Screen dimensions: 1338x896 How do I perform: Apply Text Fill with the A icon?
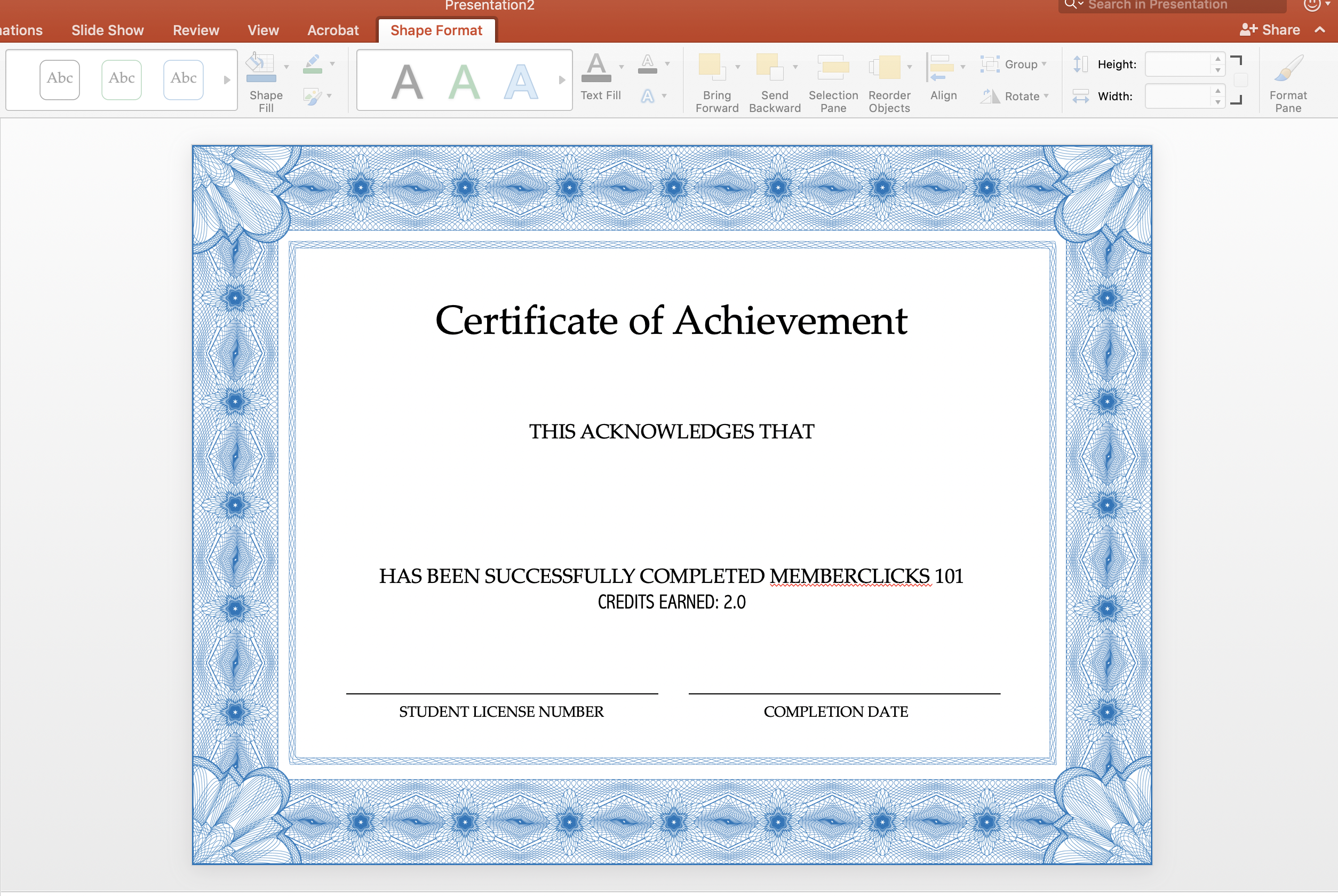coord(596,67)
